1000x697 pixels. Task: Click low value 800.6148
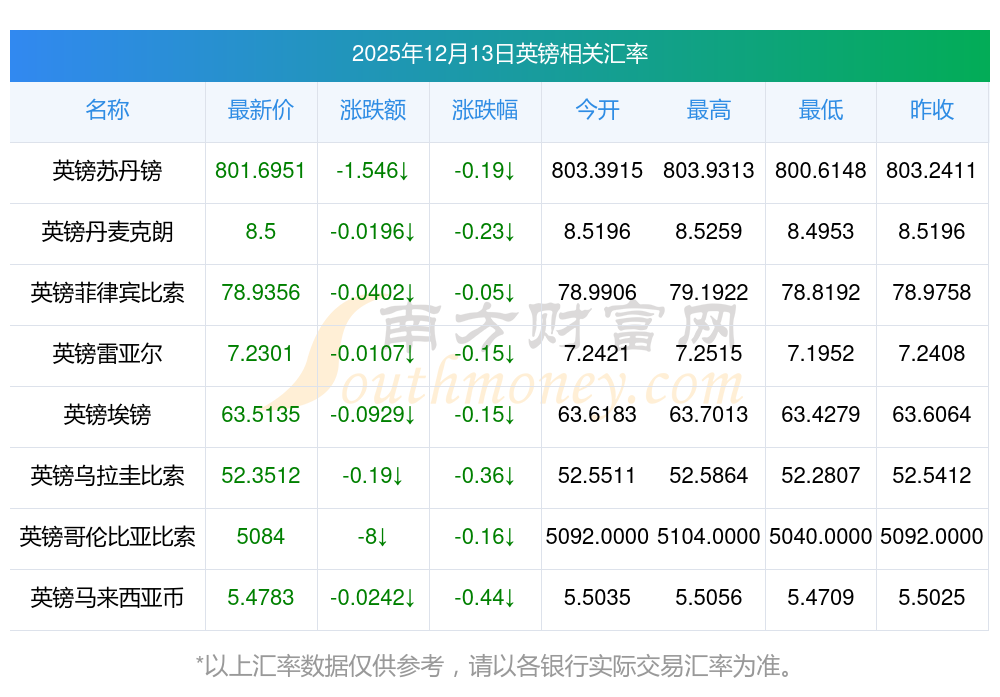(x=821, y=171)
